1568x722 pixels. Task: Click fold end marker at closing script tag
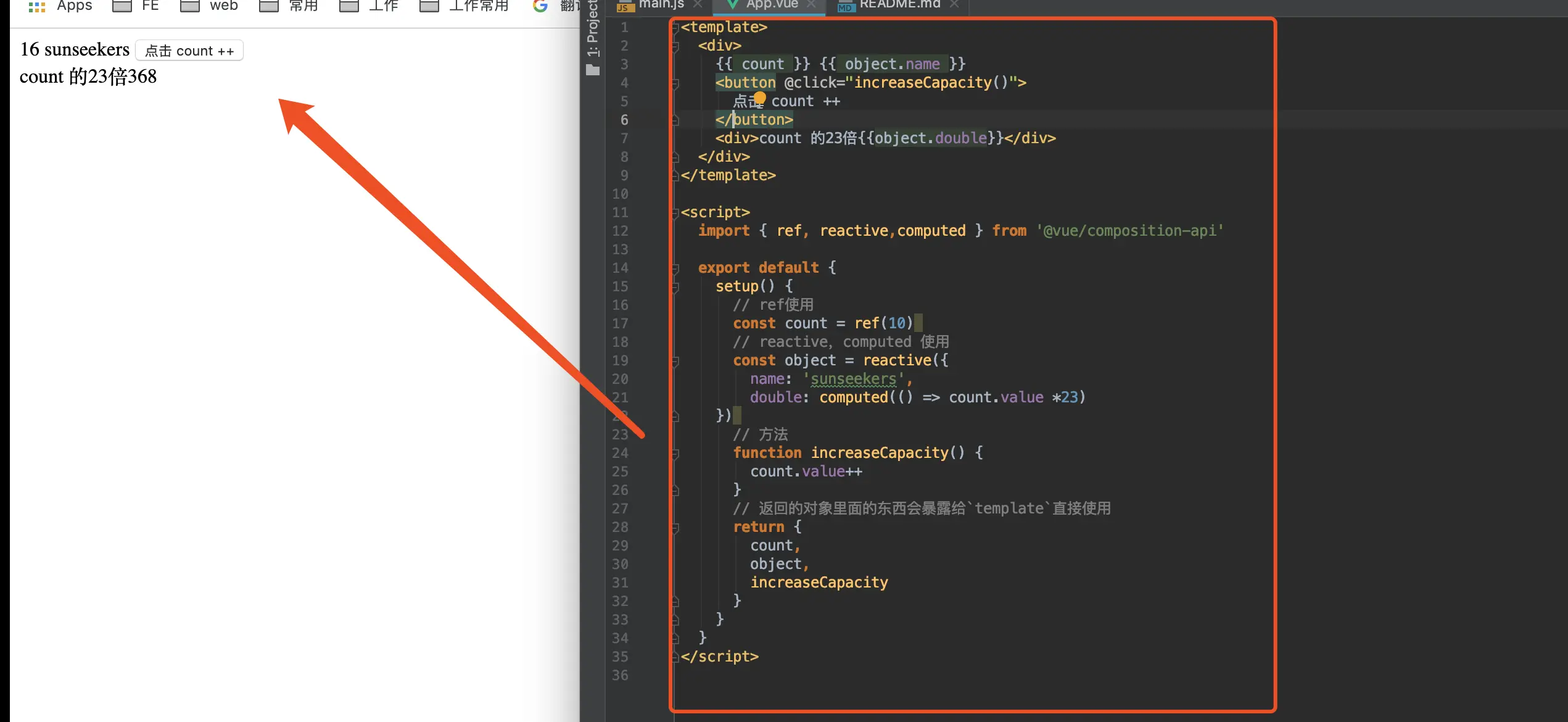pos(675,657)
